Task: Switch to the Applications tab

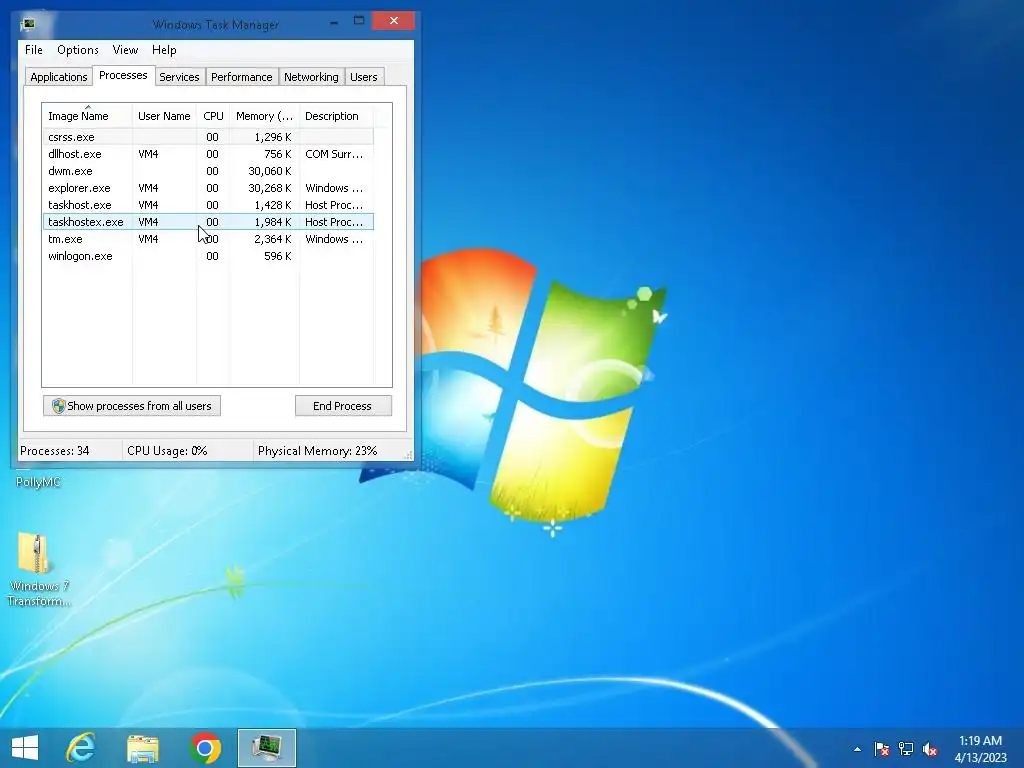Action: (59, 77)
